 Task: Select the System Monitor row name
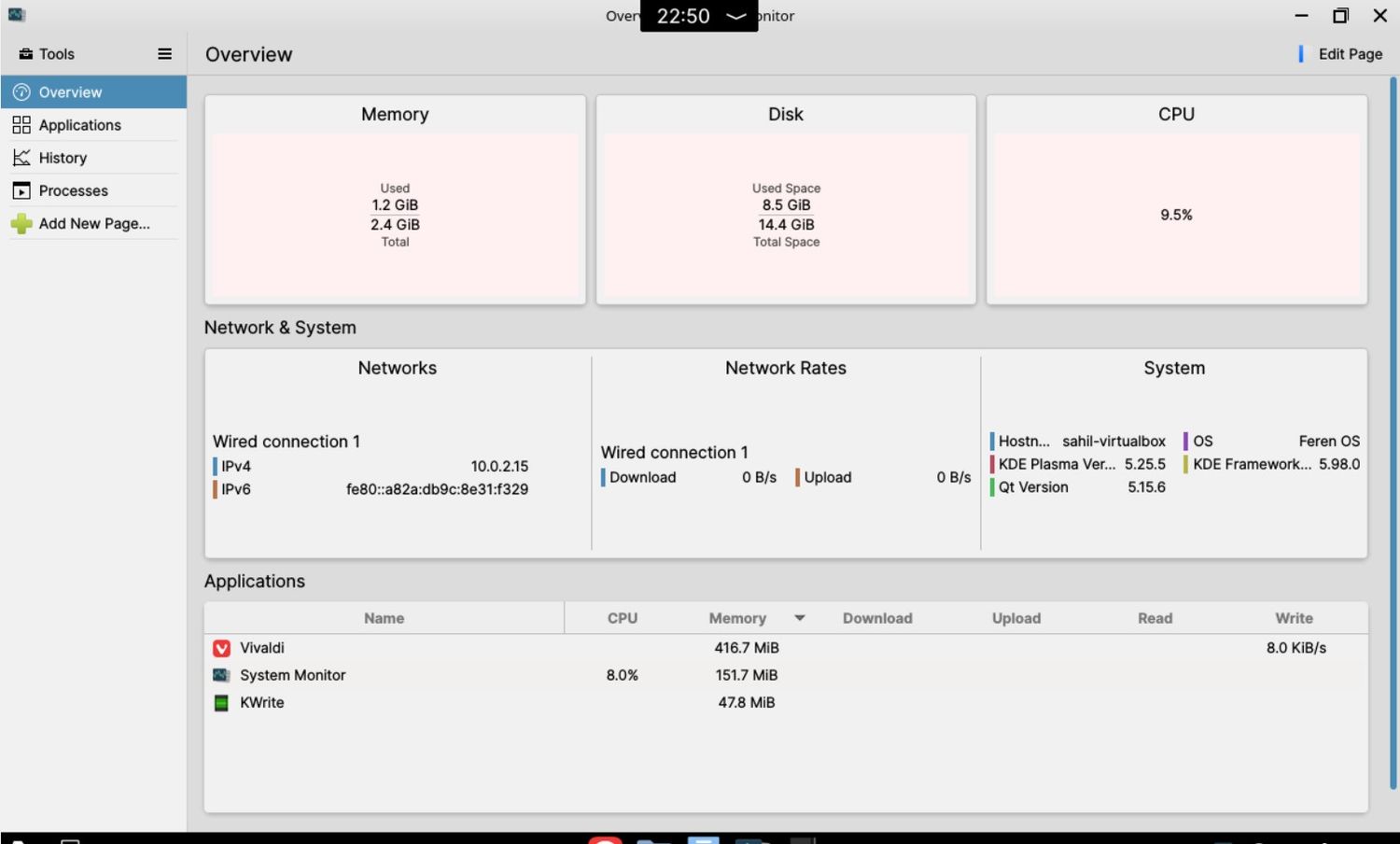point(292,675)
